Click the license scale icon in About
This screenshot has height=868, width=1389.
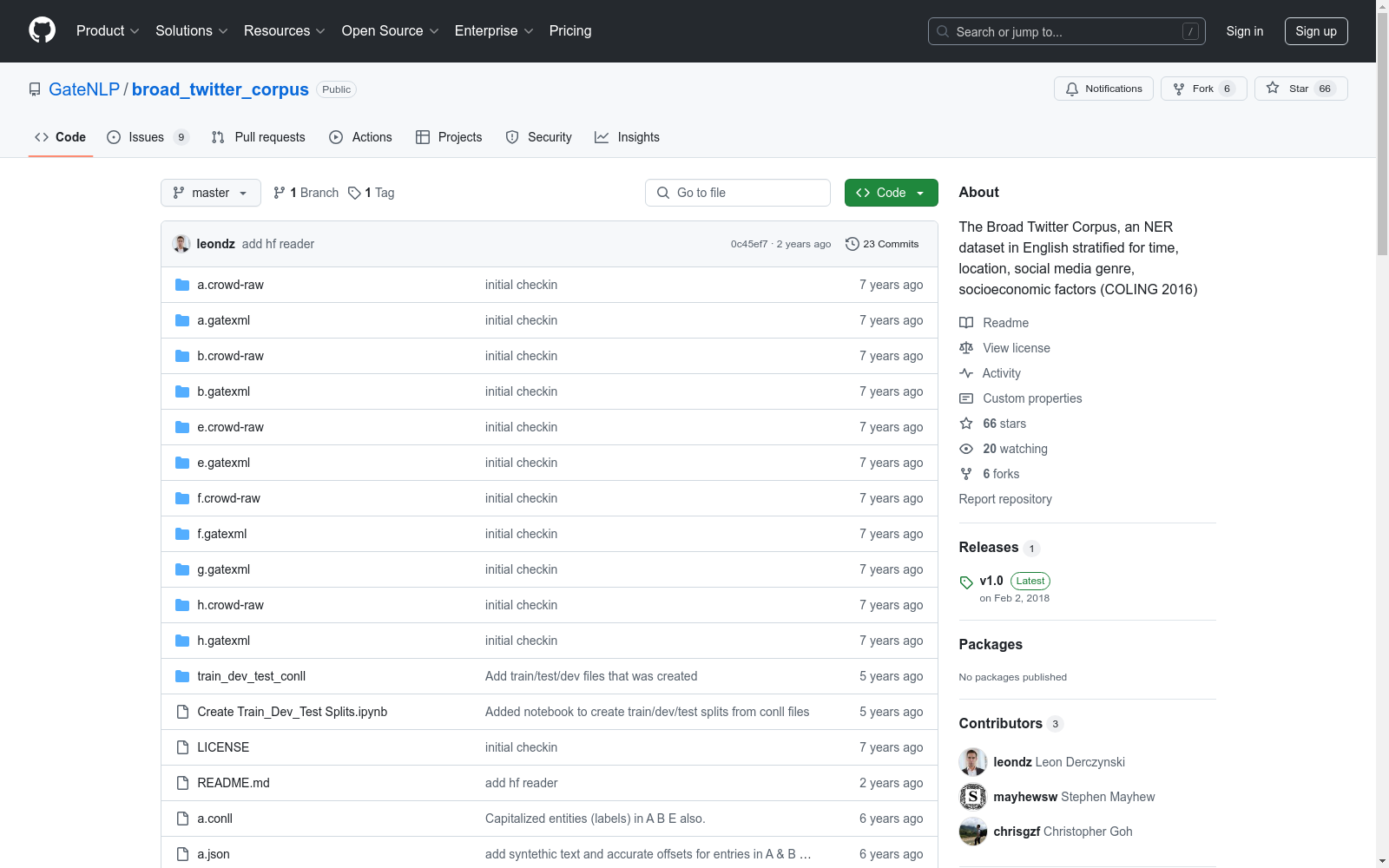tap(966, 348)
